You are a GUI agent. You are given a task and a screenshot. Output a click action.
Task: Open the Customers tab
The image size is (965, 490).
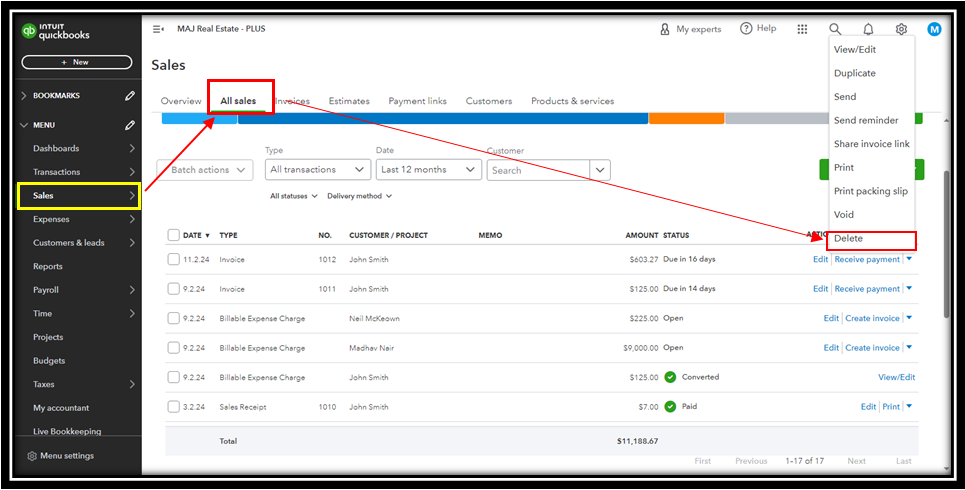489,101
